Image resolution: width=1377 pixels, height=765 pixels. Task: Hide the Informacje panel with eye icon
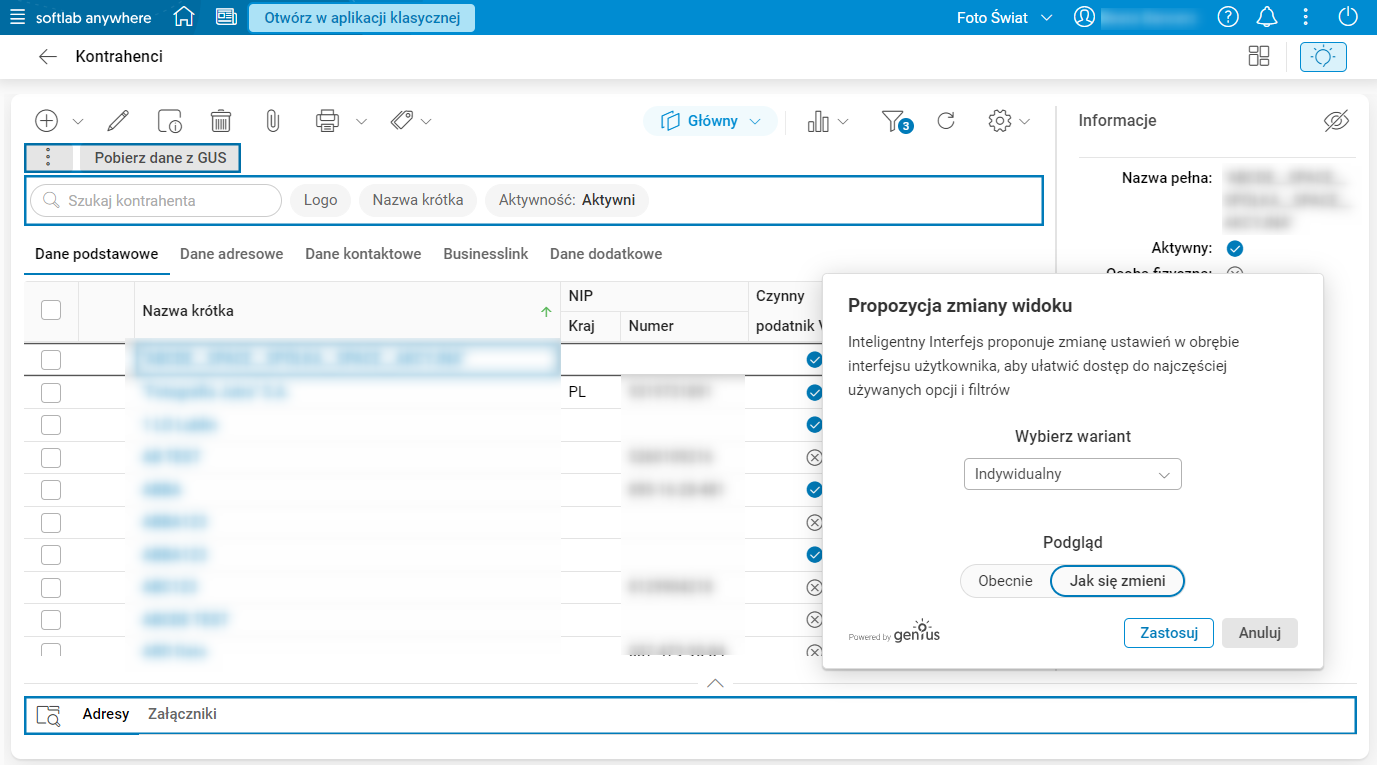[1337, 121]
